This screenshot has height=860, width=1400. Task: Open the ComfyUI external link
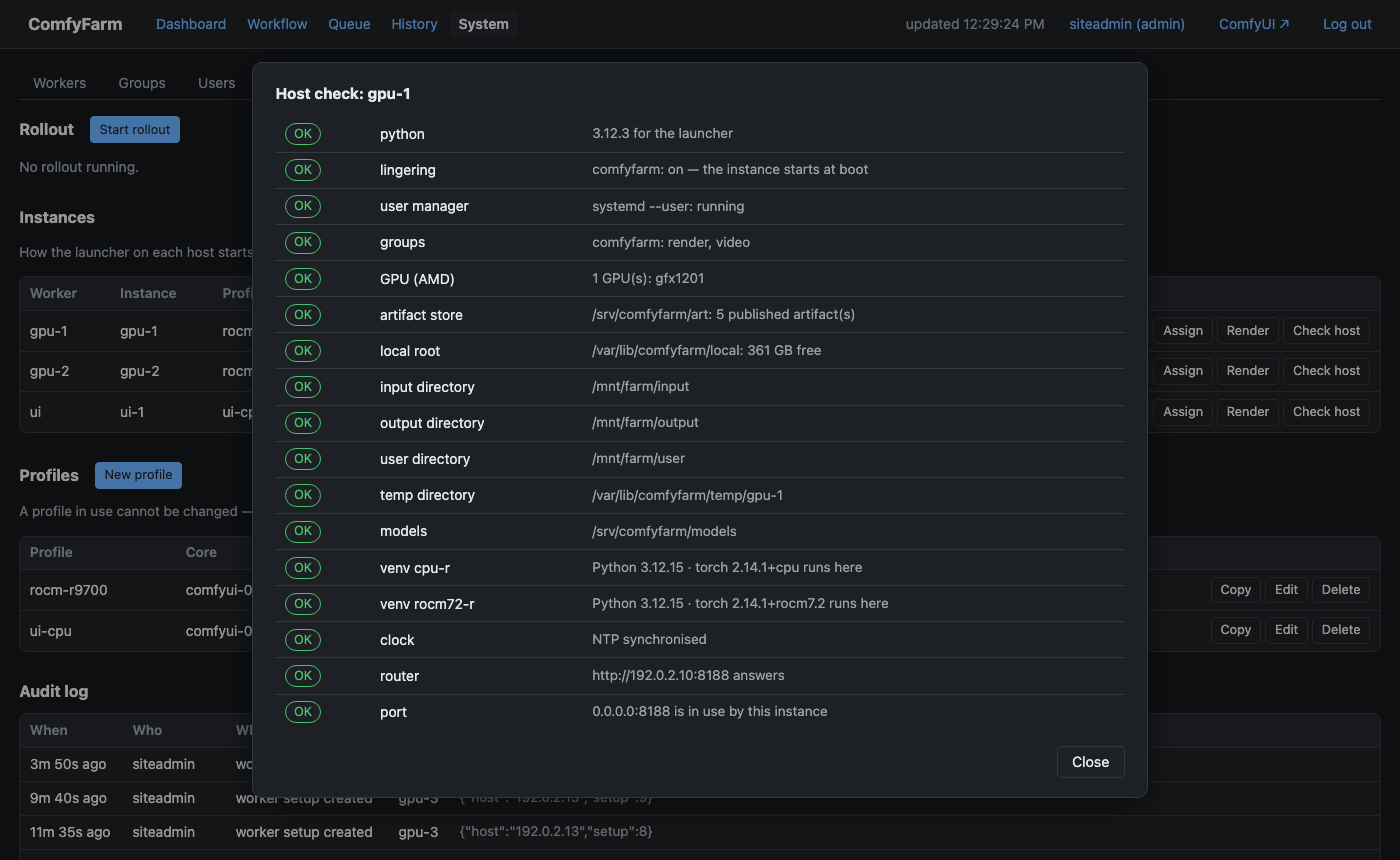tap(1254, 24)
